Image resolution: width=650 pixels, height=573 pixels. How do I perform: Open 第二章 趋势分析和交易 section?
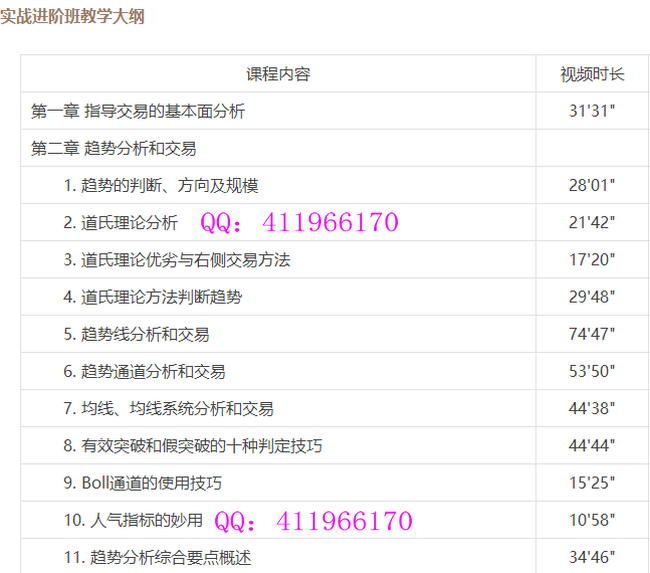[114, 148]
